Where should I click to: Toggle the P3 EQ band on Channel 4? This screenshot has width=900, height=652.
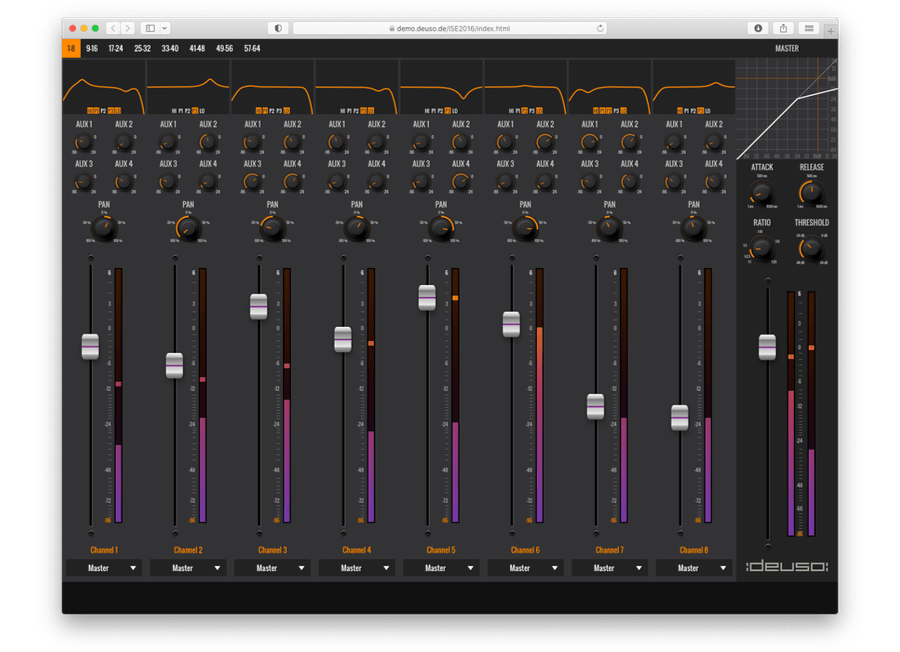tap(363, 111)
